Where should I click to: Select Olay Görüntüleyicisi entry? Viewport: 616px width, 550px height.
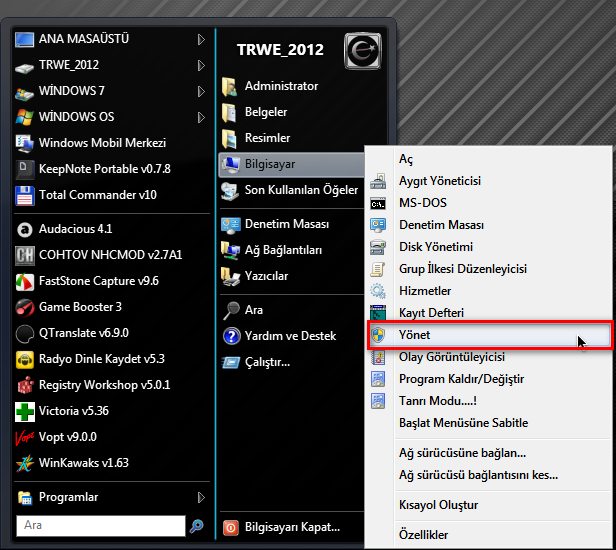(489, 357)
